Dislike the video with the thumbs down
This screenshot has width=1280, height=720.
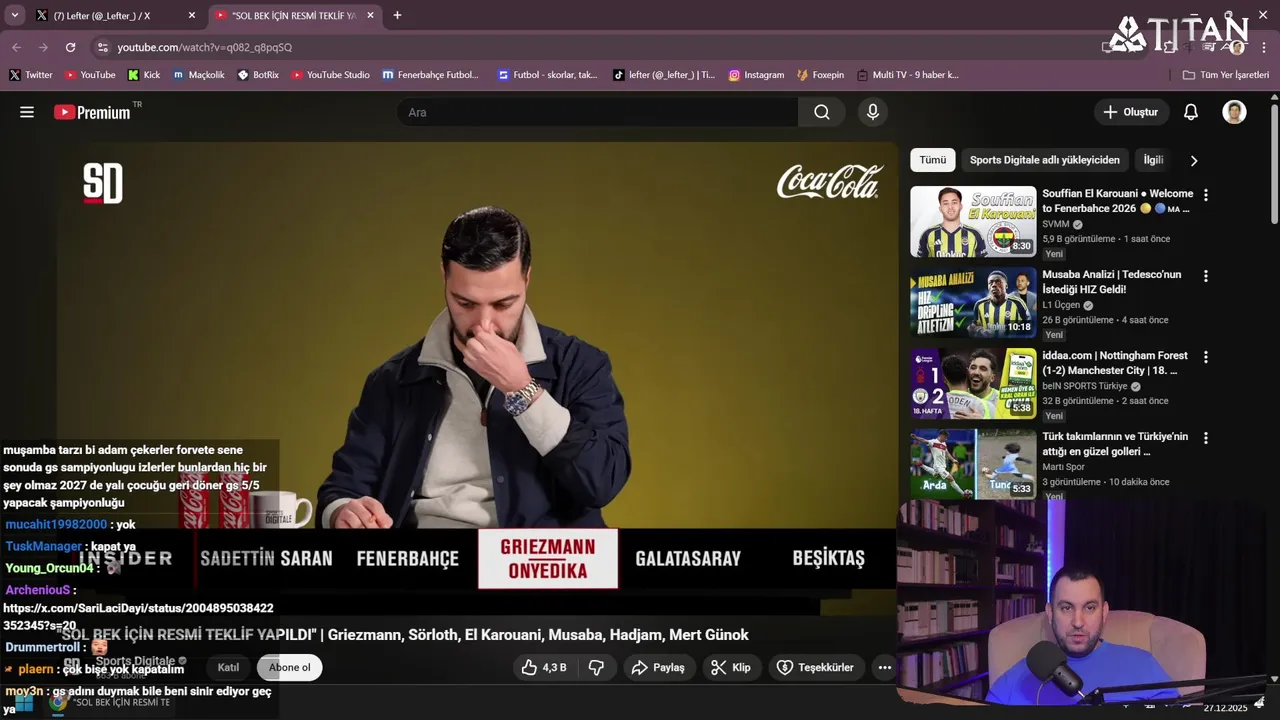point(596,667)
